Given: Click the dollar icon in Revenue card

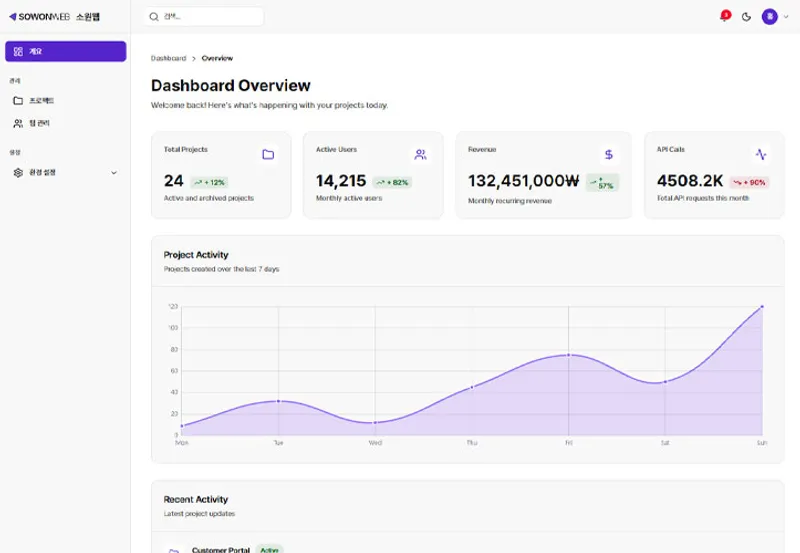Looking at the screenshot, I should [x=608, y=154].
